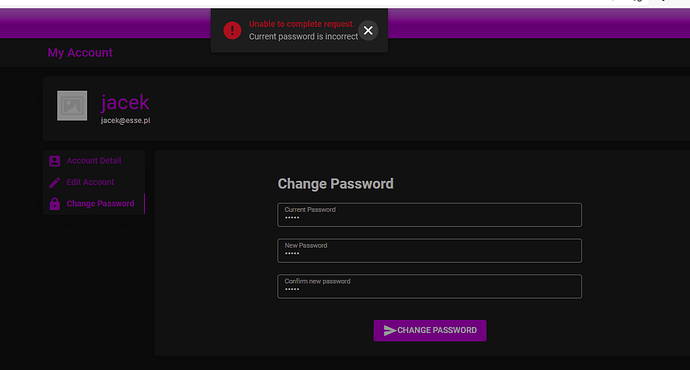
Task: Submit with the CHANGE PASSWORD button
Action: tap(430, 330)
